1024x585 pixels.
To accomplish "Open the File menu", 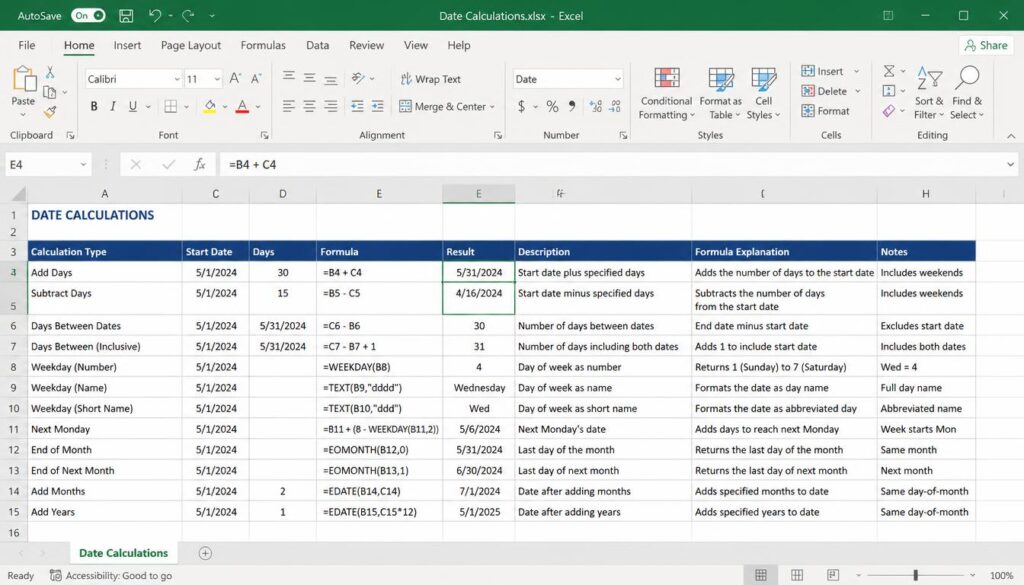I will (x=27, y=45).
